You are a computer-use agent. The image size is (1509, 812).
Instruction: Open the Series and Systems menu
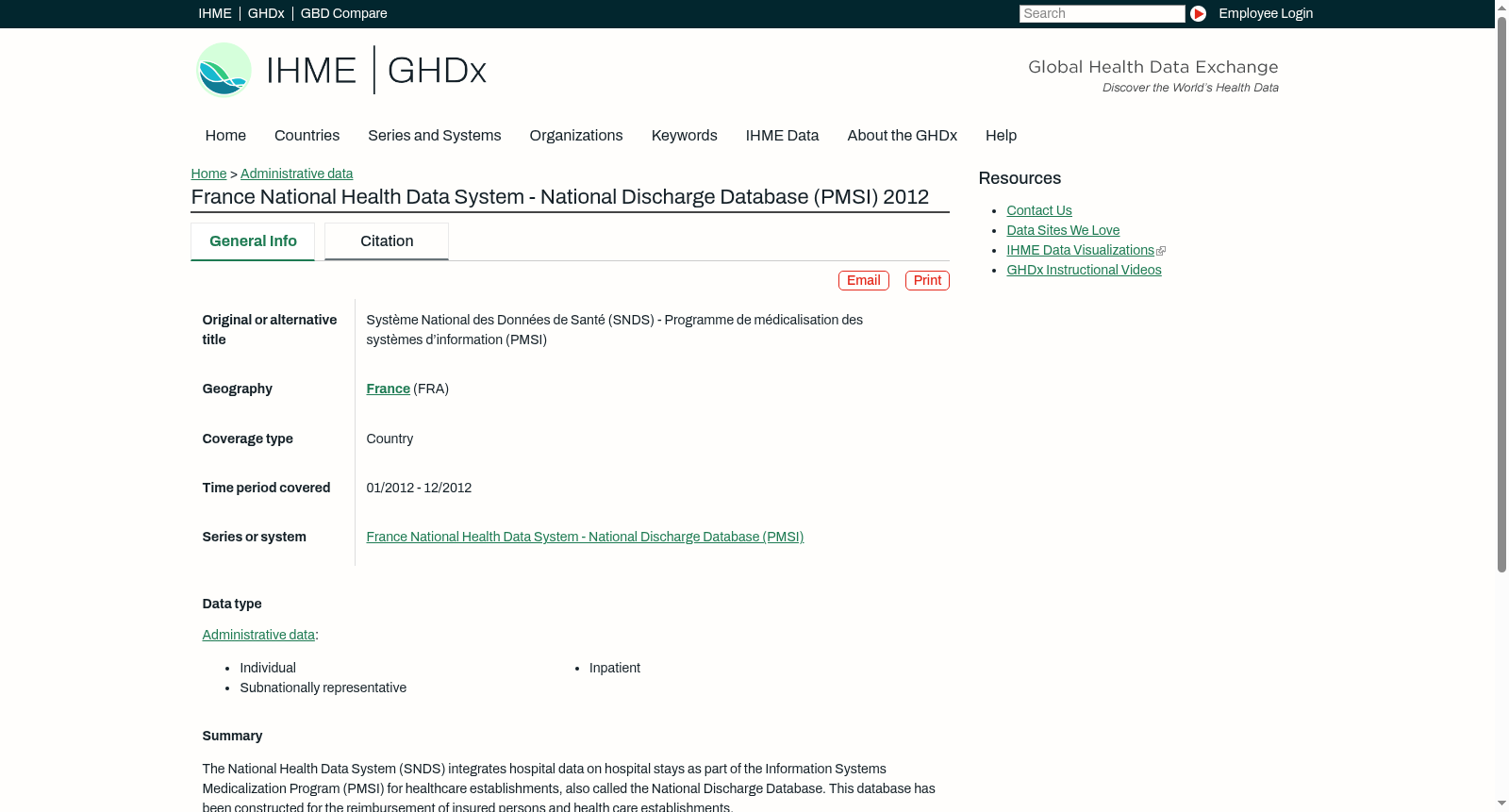(435, 136)
